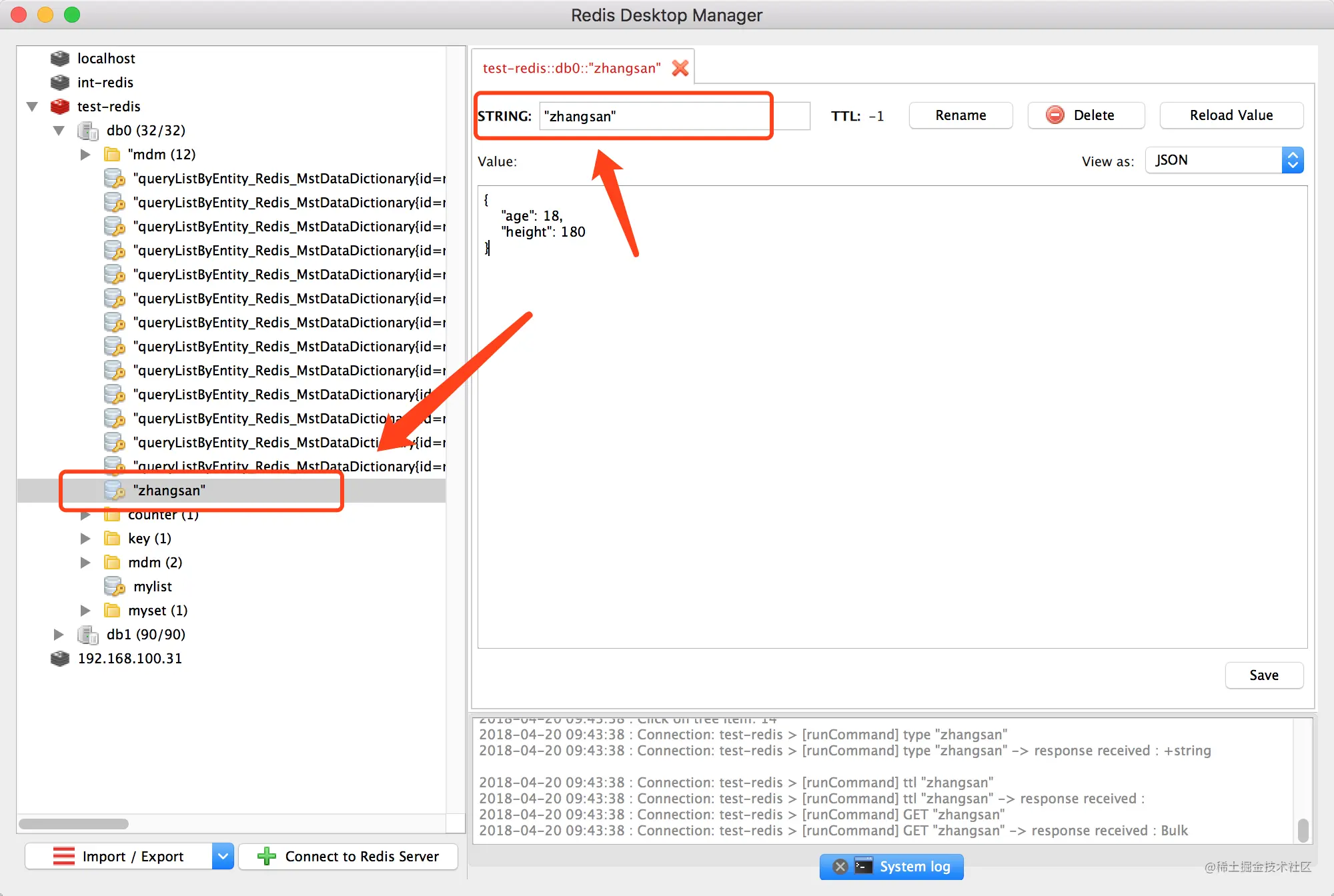Click the STRING key name input field
Viewport: 1334px width, 896px height.
pyautogui.click(x=674, y=116)
